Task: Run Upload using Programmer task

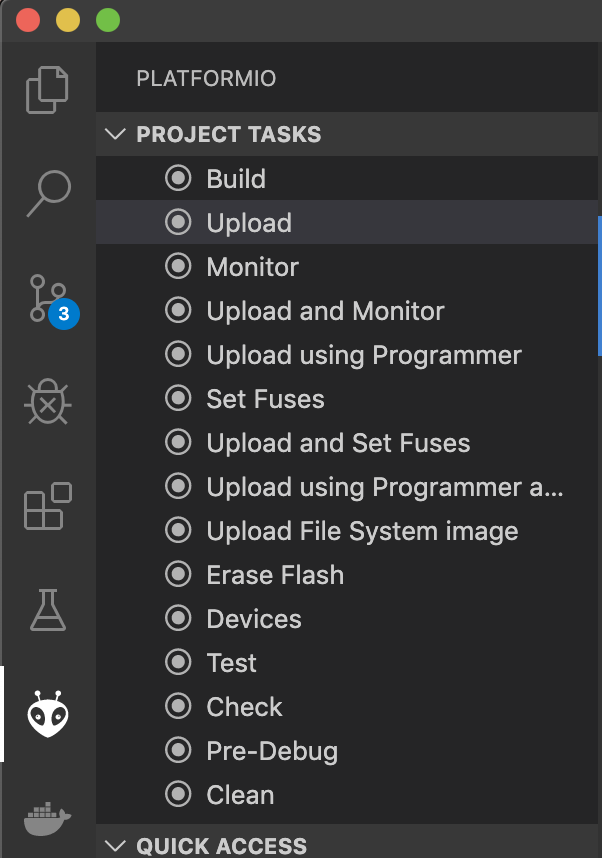Action: coord(347,355)
